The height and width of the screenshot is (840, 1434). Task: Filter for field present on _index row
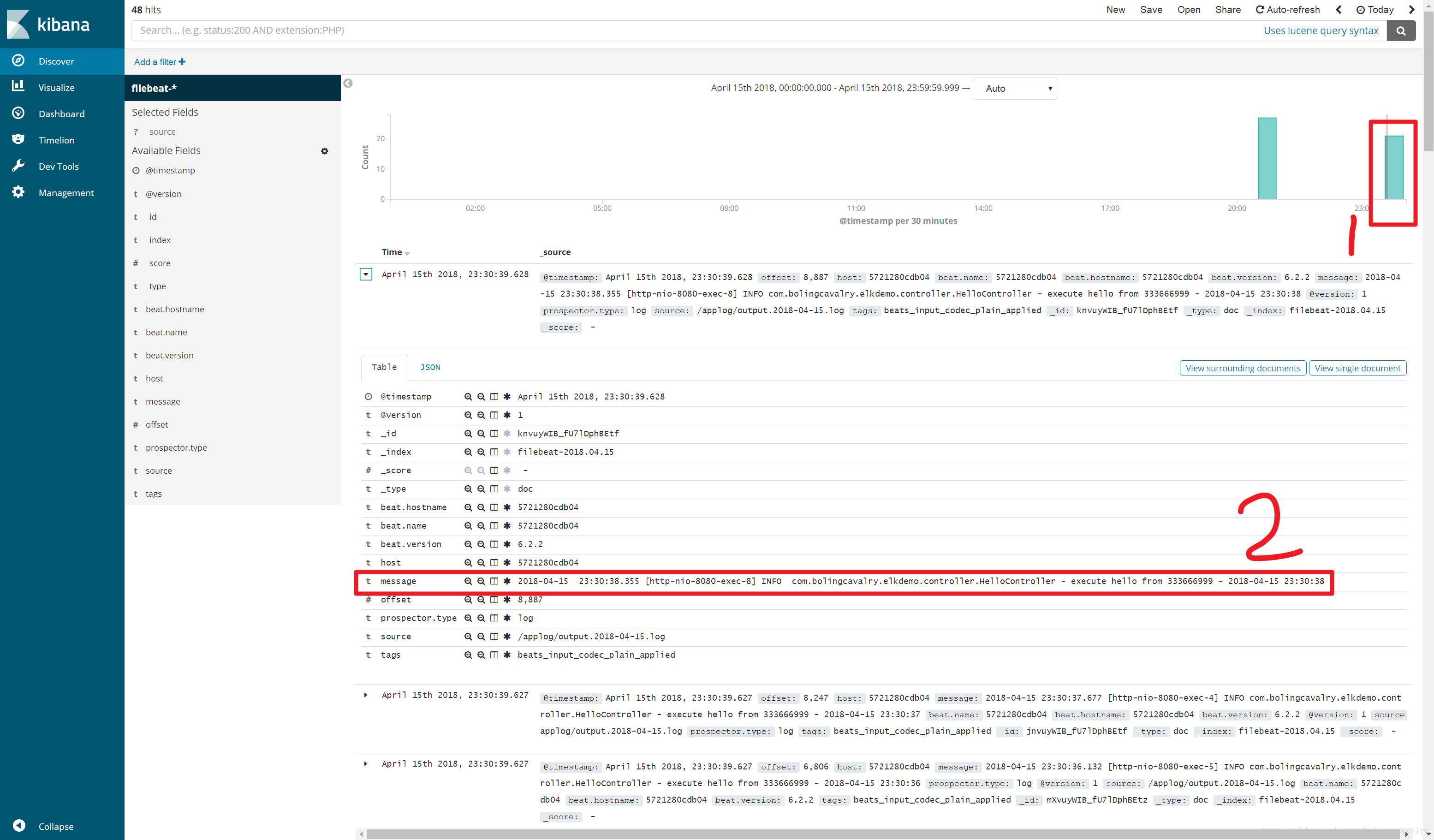click(x=507, y=452)
